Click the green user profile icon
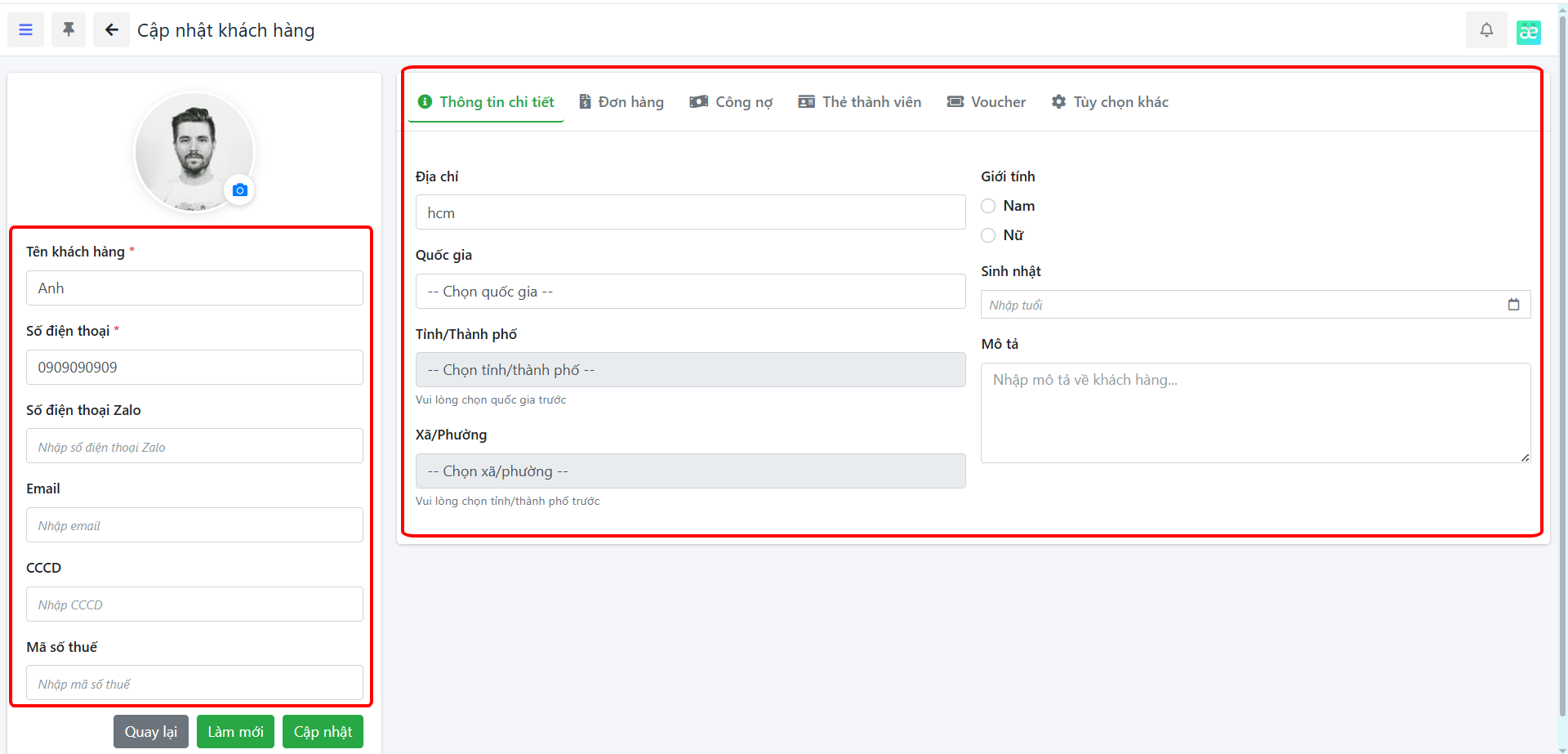Image resolution: width=1568 pixels, height=754 pixels. pos(1528,32)
